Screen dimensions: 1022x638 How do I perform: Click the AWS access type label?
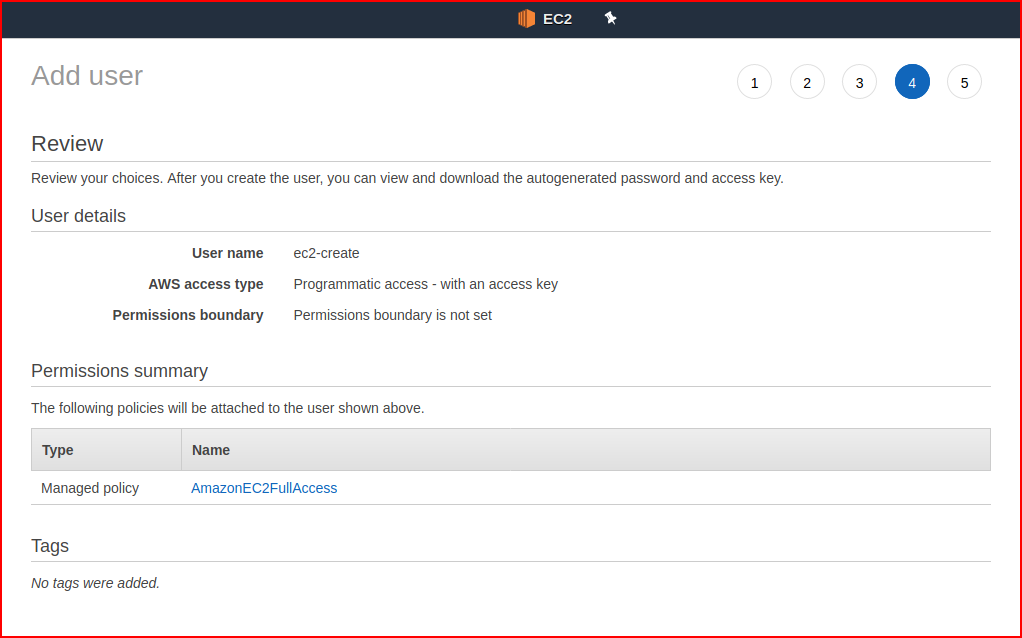pyautogui.click(x=206, y=284)
